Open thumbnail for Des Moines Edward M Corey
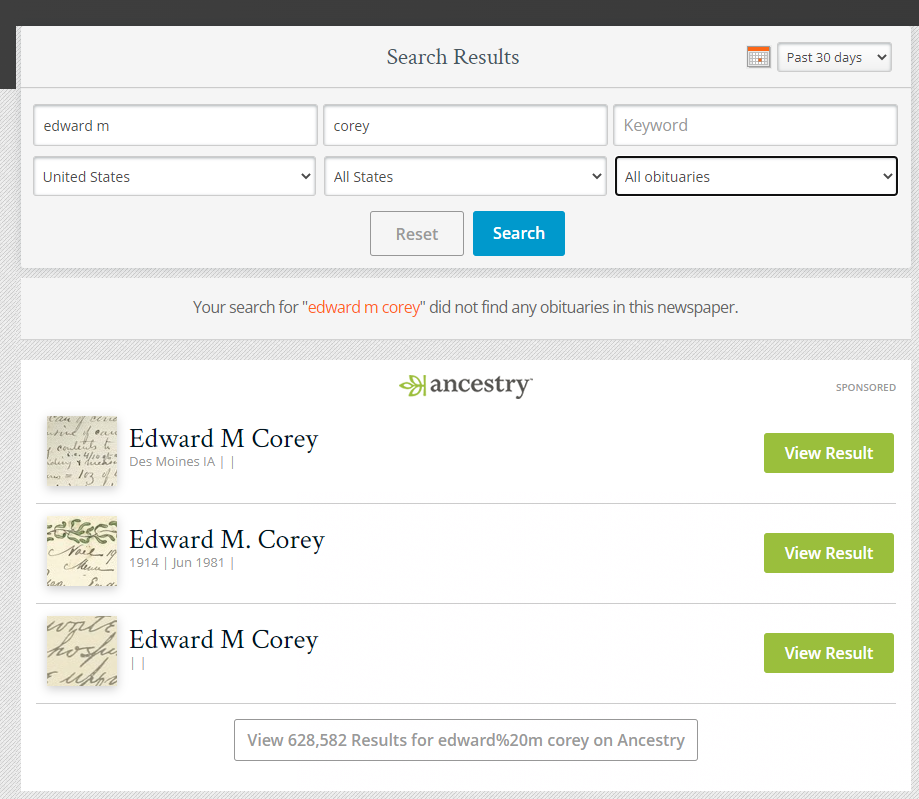 (82, 452)
